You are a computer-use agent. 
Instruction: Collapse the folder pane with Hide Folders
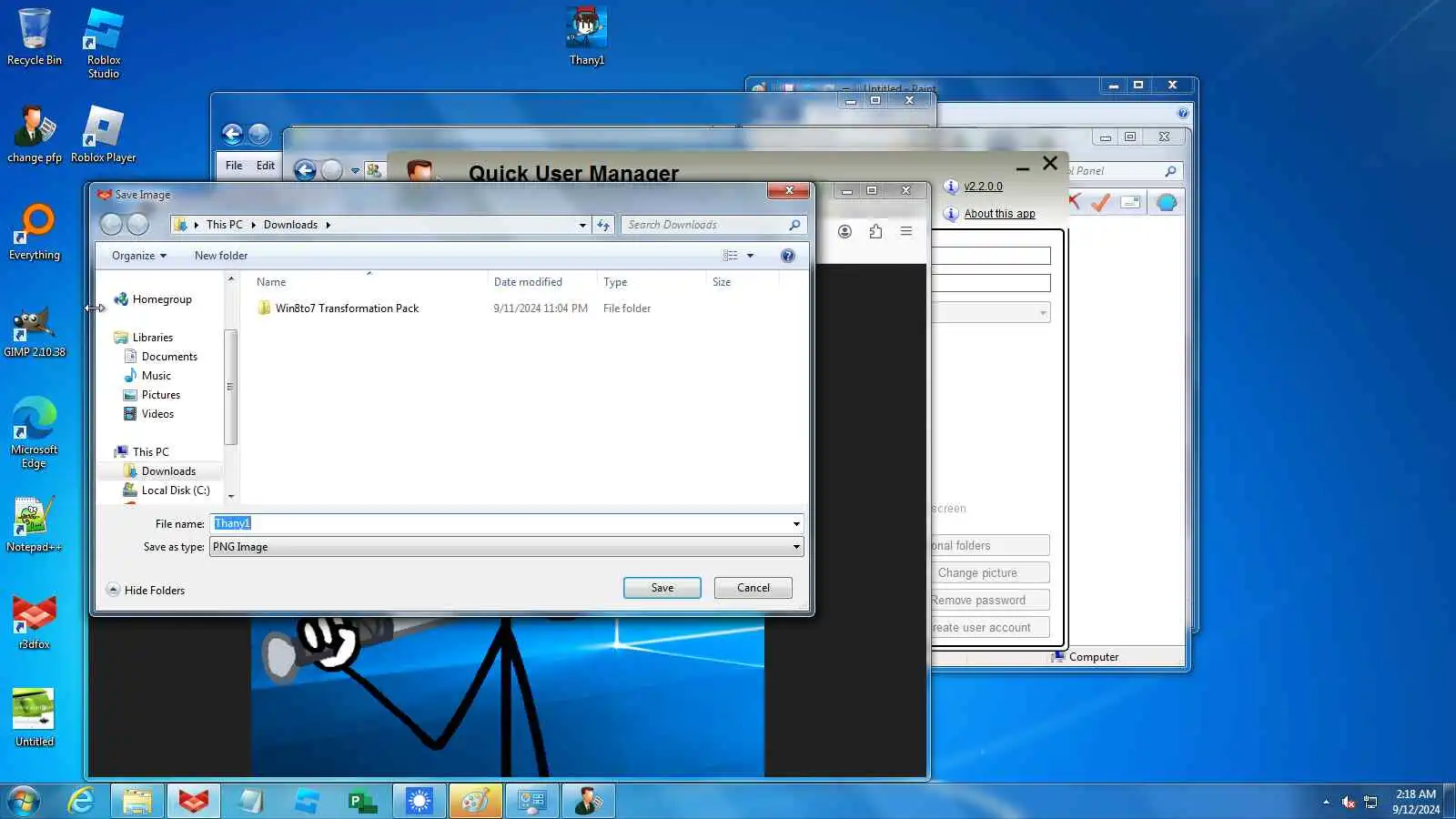(x=146, y=590)
